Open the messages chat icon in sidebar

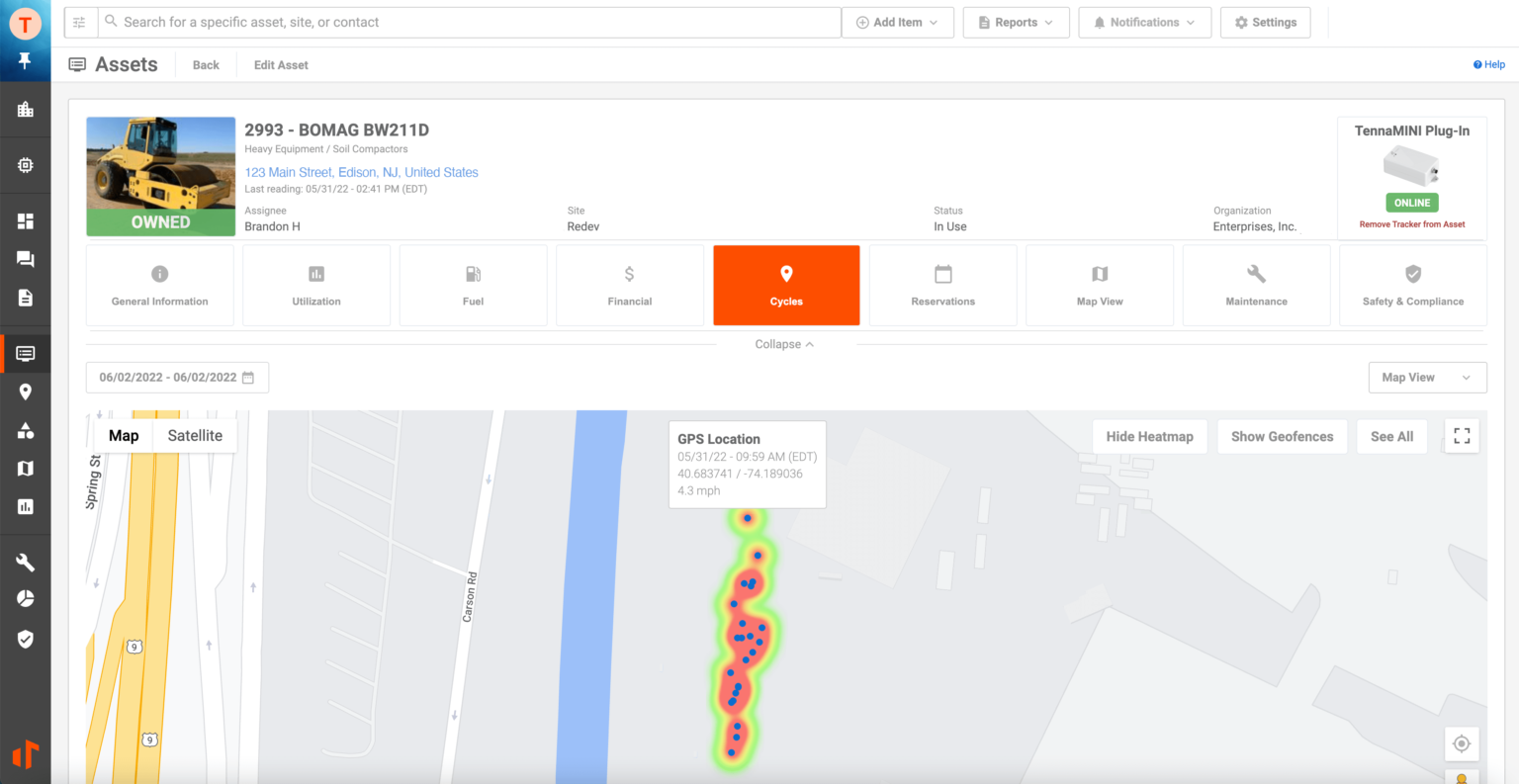pyautogui.click(x=25, y=259)
